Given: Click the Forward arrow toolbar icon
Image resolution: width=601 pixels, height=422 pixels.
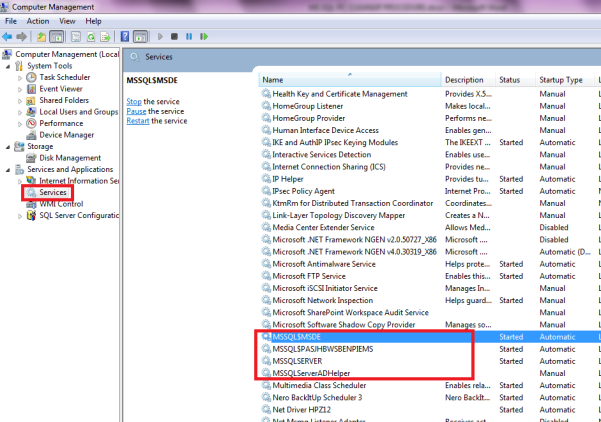Looking at the screenshot, I should tap(22, 37).
